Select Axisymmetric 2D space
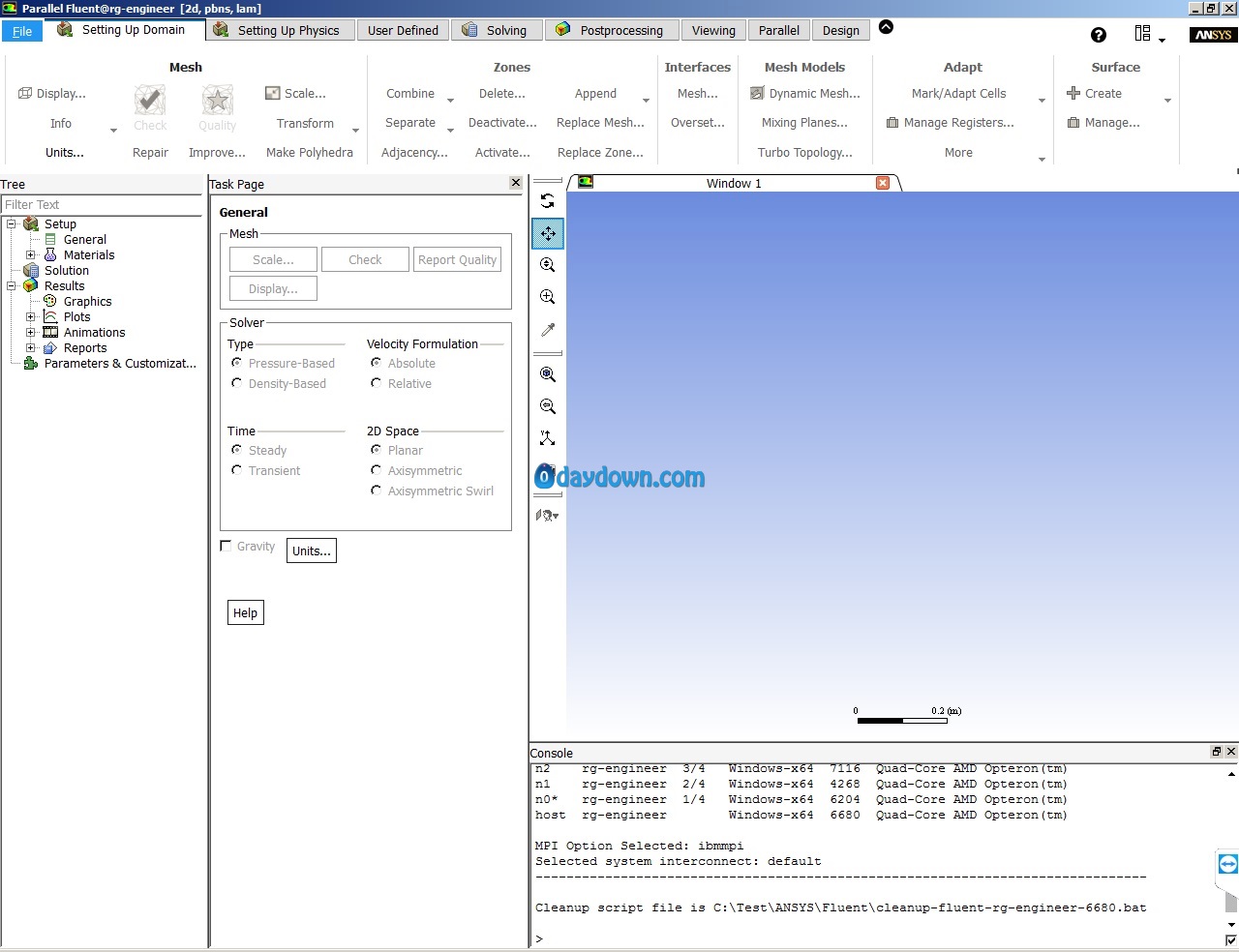The height and width of the screenshot is (952, 1239). click(x=416, y=471)
